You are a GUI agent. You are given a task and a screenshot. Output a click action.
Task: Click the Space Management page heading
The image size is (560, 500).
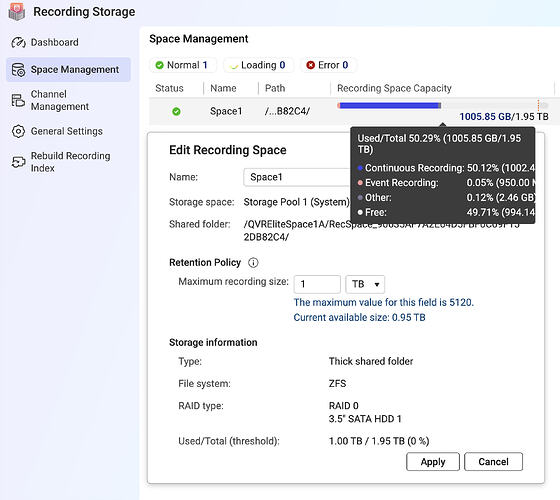click(x=199, y=39)
